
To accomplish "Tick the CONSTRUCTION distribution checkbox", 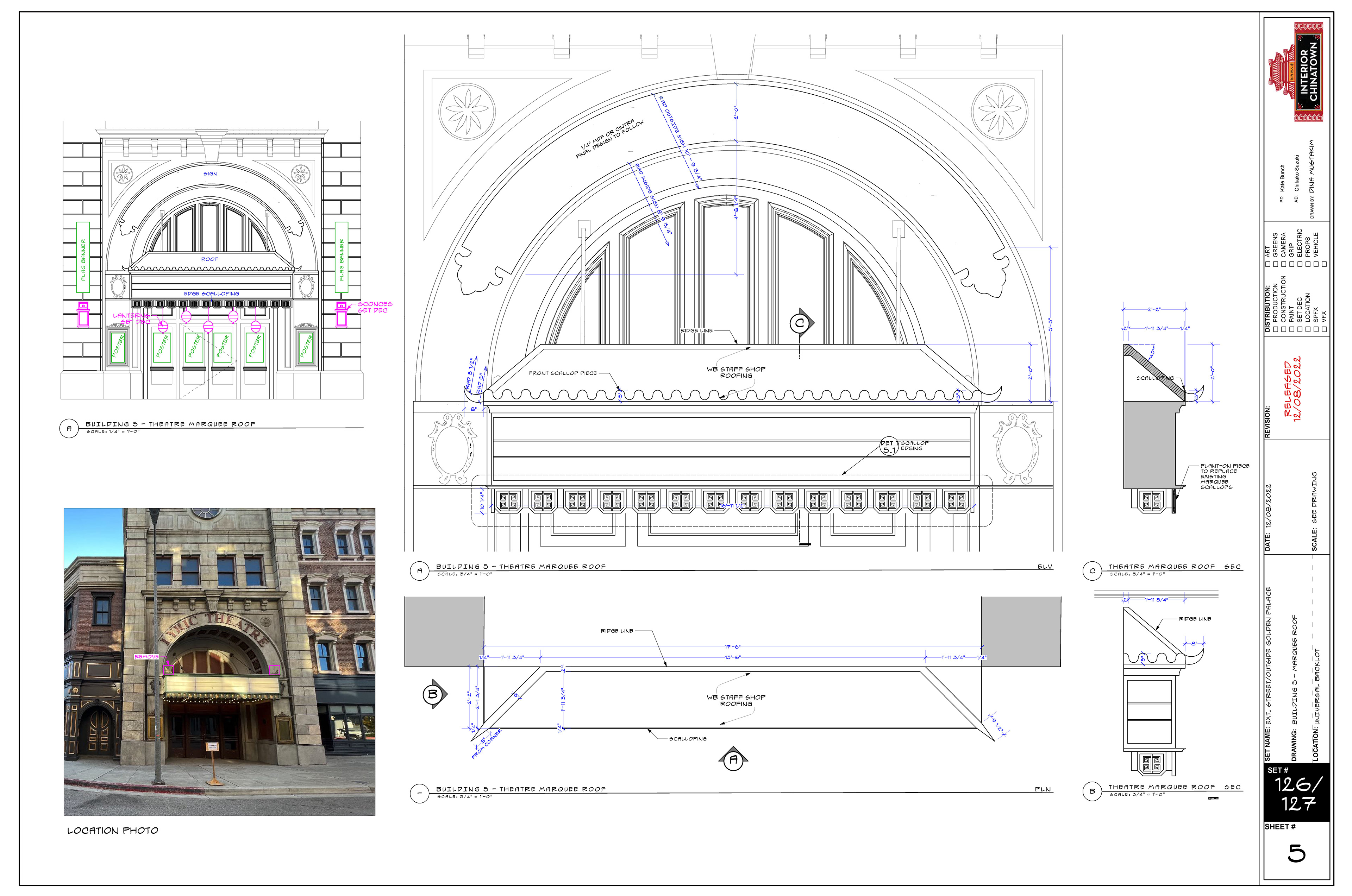I will tap(1283, 330).
